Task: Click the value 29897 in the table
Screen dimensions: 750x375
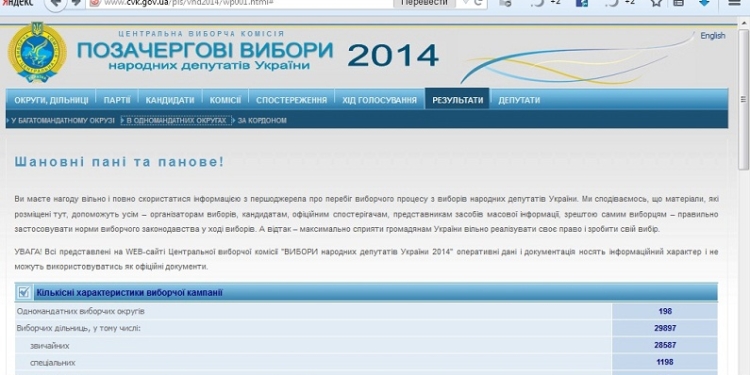Action: [x=665, y=328]
